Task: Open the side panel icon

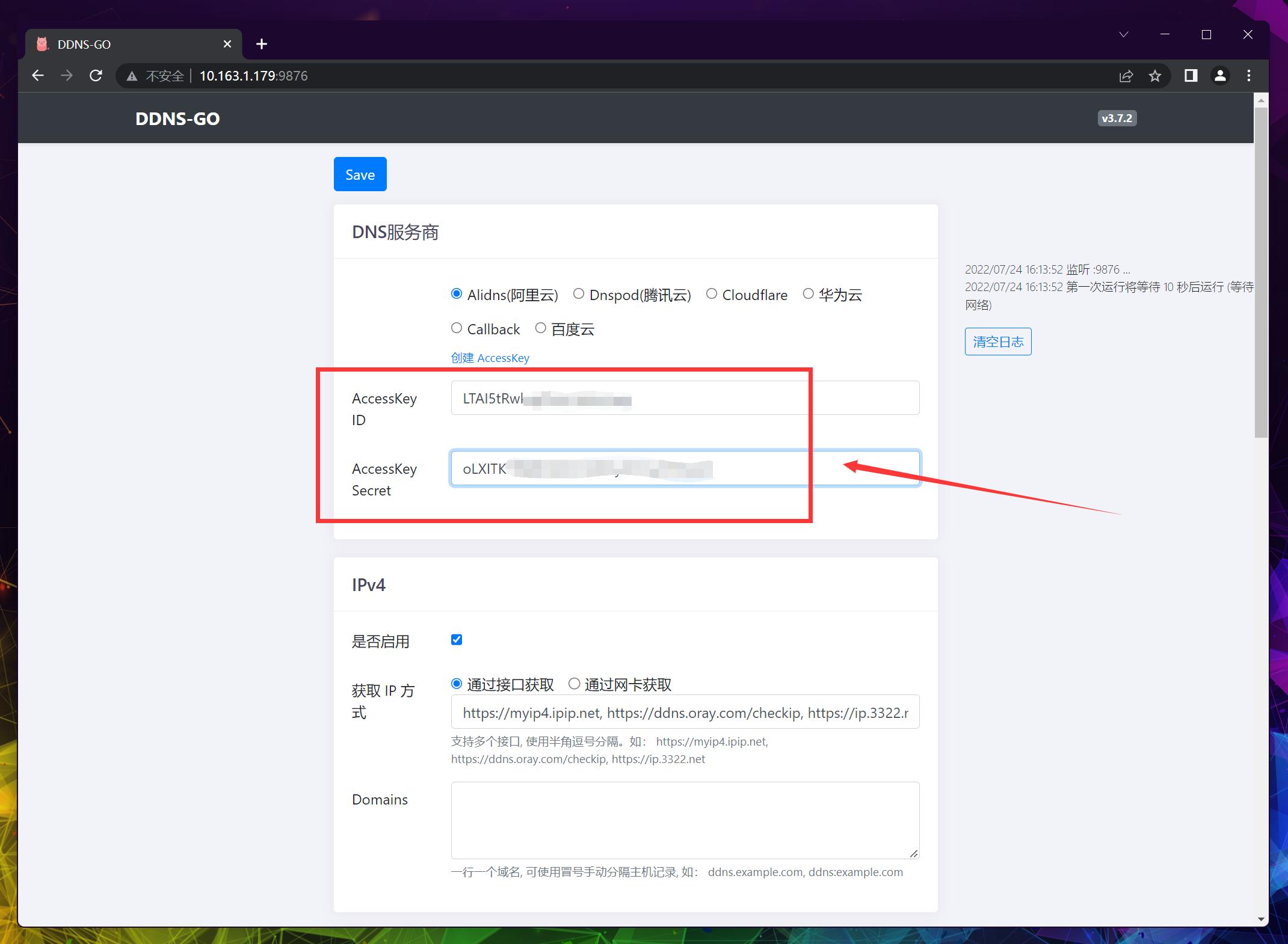Action: (x=1190, y=76)
